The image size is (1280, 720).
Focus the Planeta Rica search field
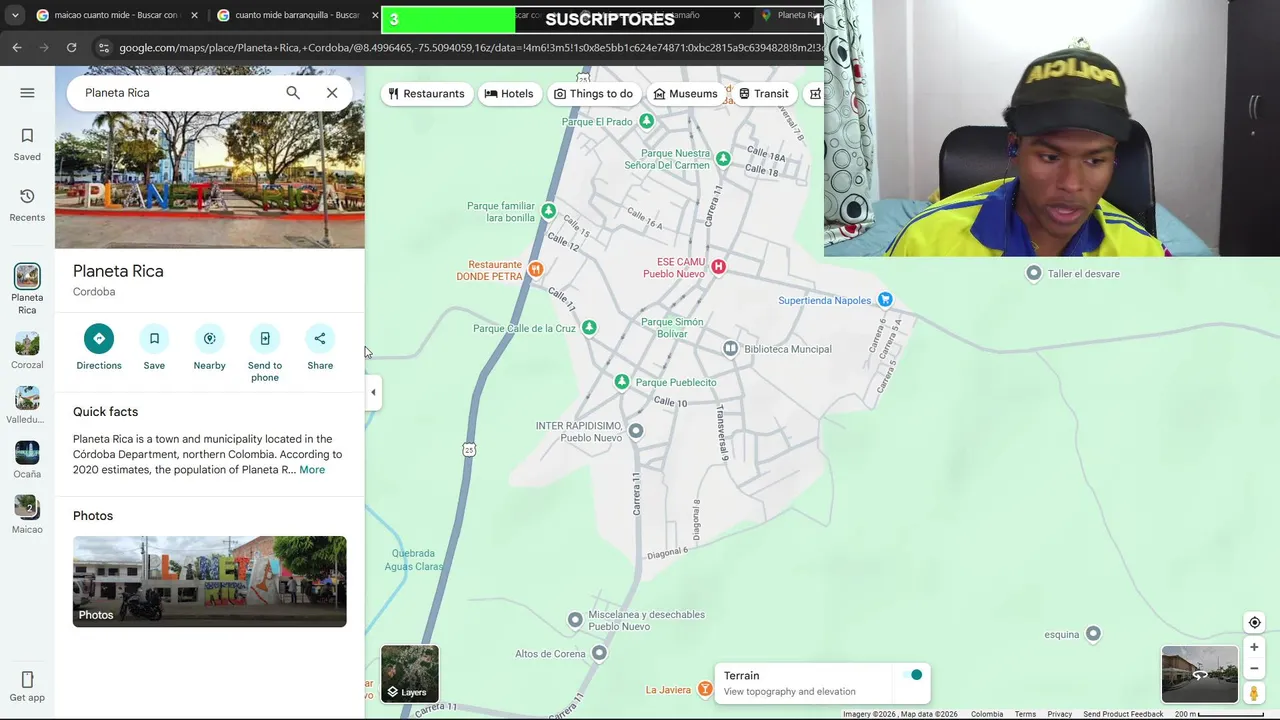click(180, 93)
